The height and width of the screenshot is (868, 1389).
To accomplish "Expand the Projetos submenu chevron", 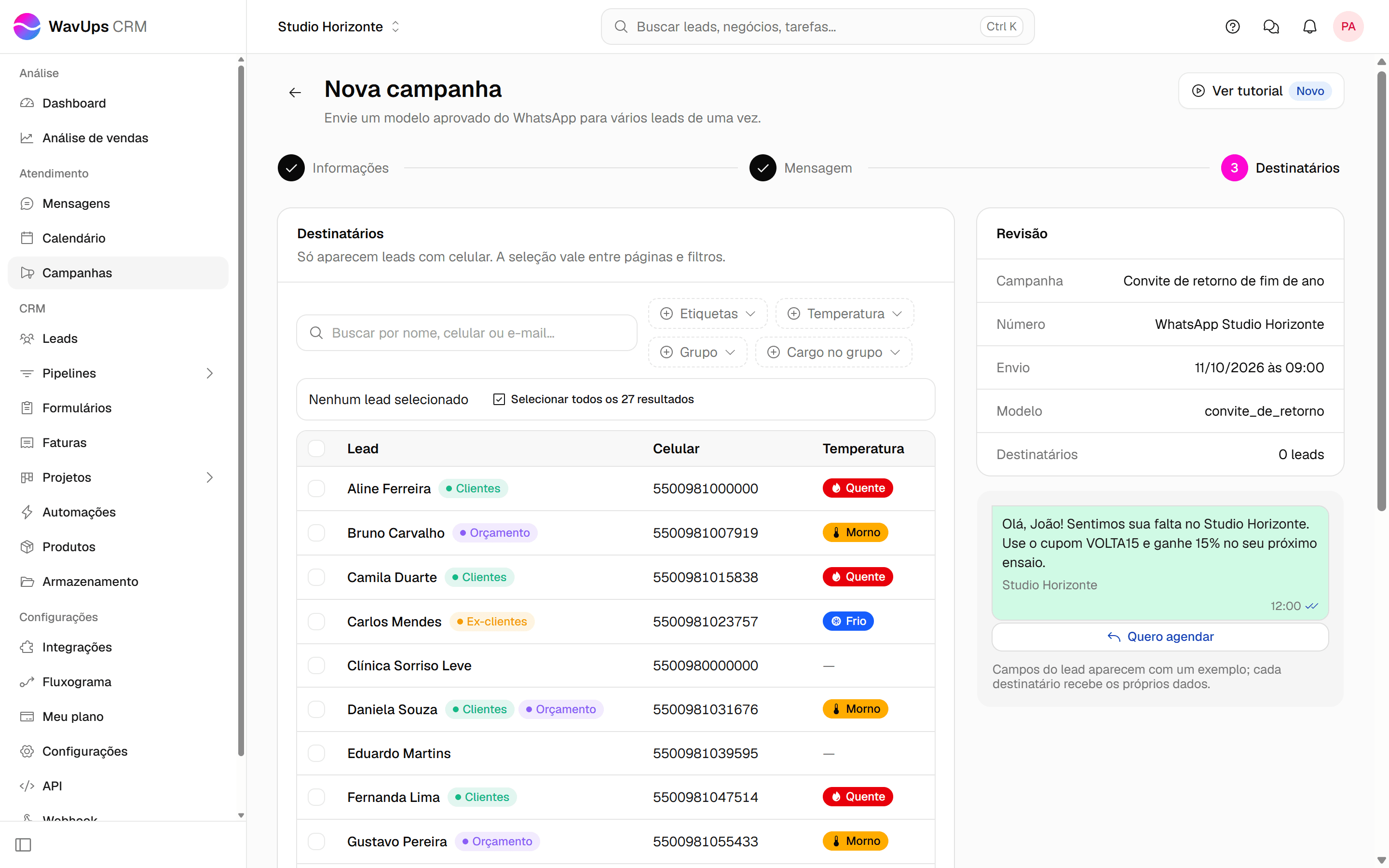I will 209,477.
